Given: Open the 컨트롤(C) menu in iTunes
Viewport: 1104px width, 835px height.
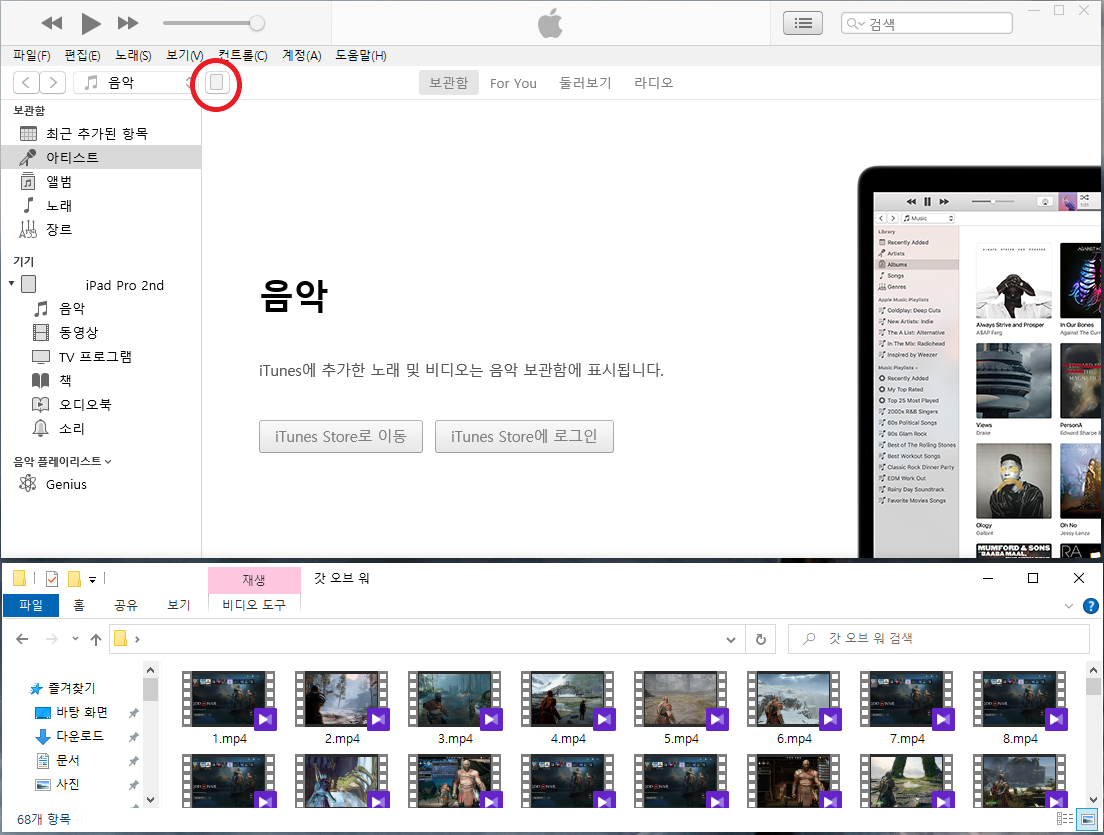Looking at the screenshot, I should 243,56.
